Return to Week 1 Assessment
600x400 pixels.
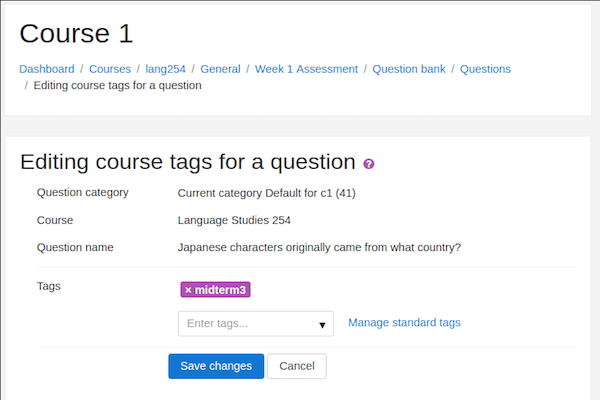(307, 69)
